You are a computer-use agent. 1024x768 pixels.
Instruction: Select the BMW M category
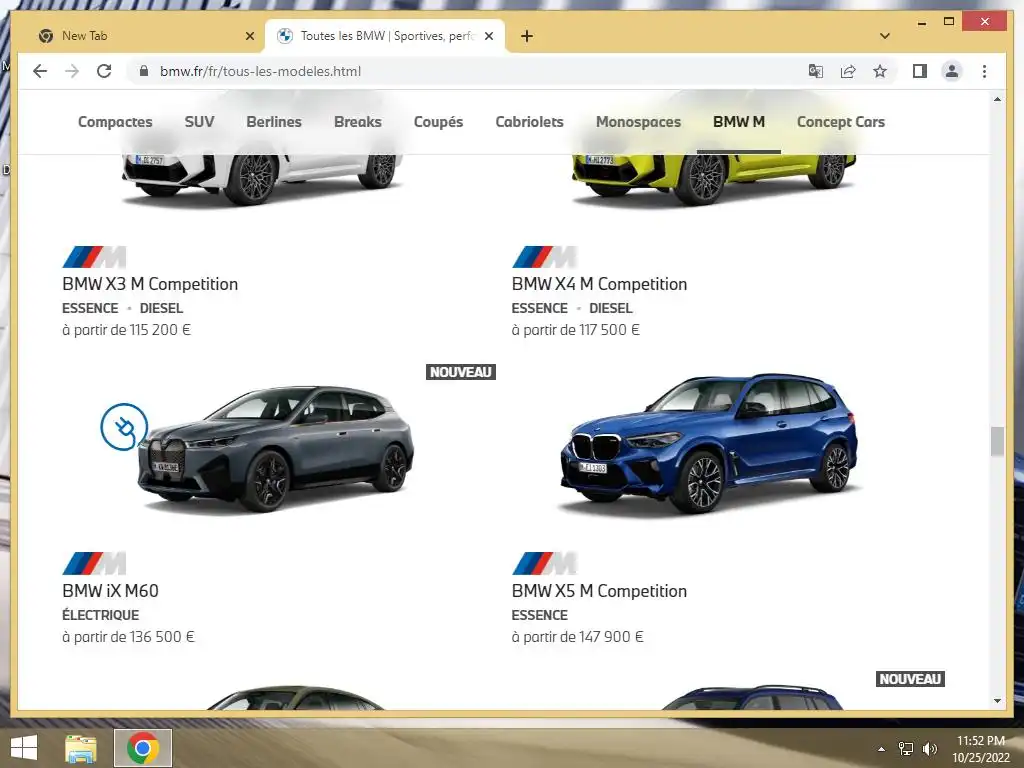739,122
